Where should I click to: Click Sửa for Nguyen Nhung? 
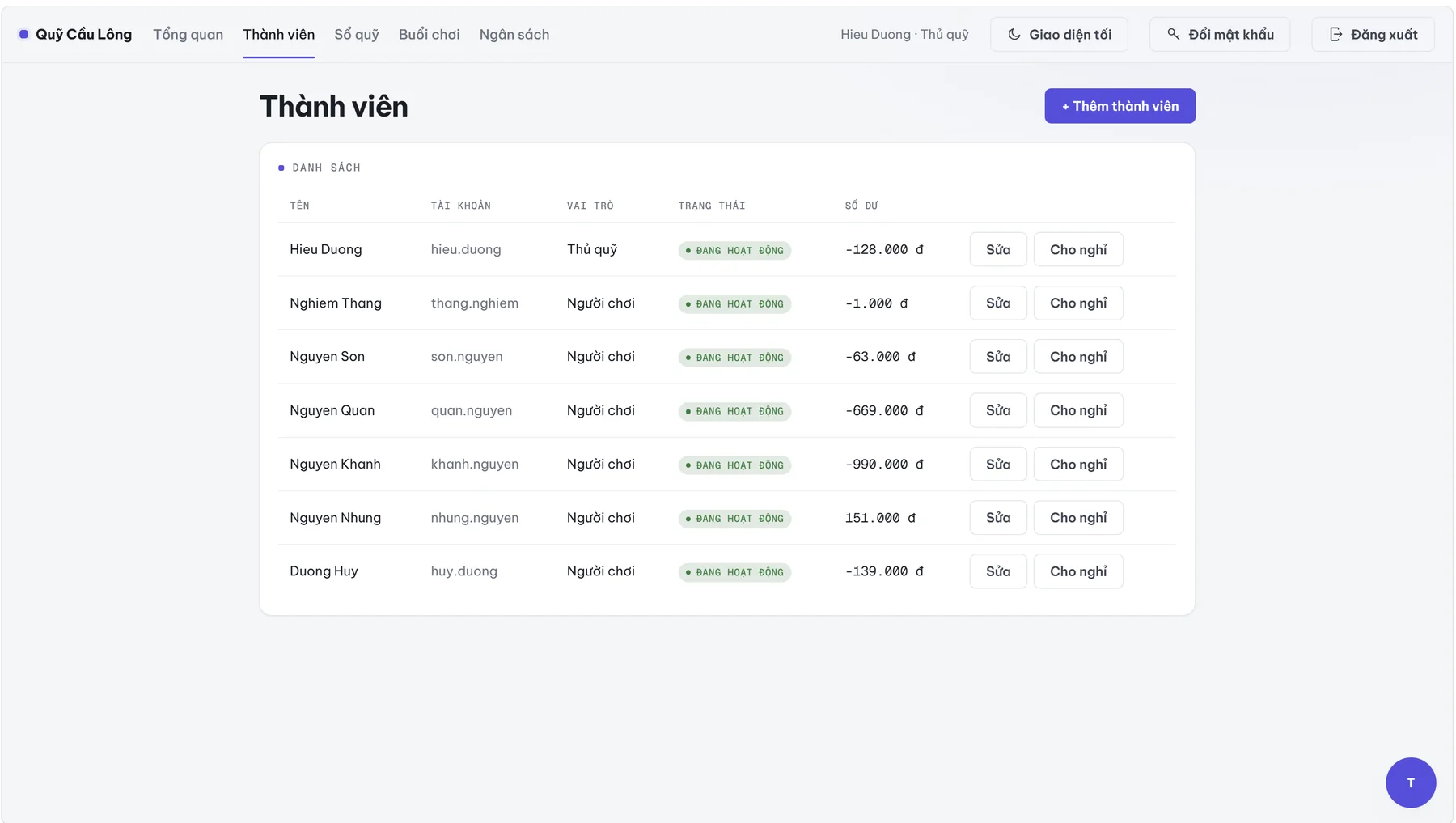coord(998,517)
